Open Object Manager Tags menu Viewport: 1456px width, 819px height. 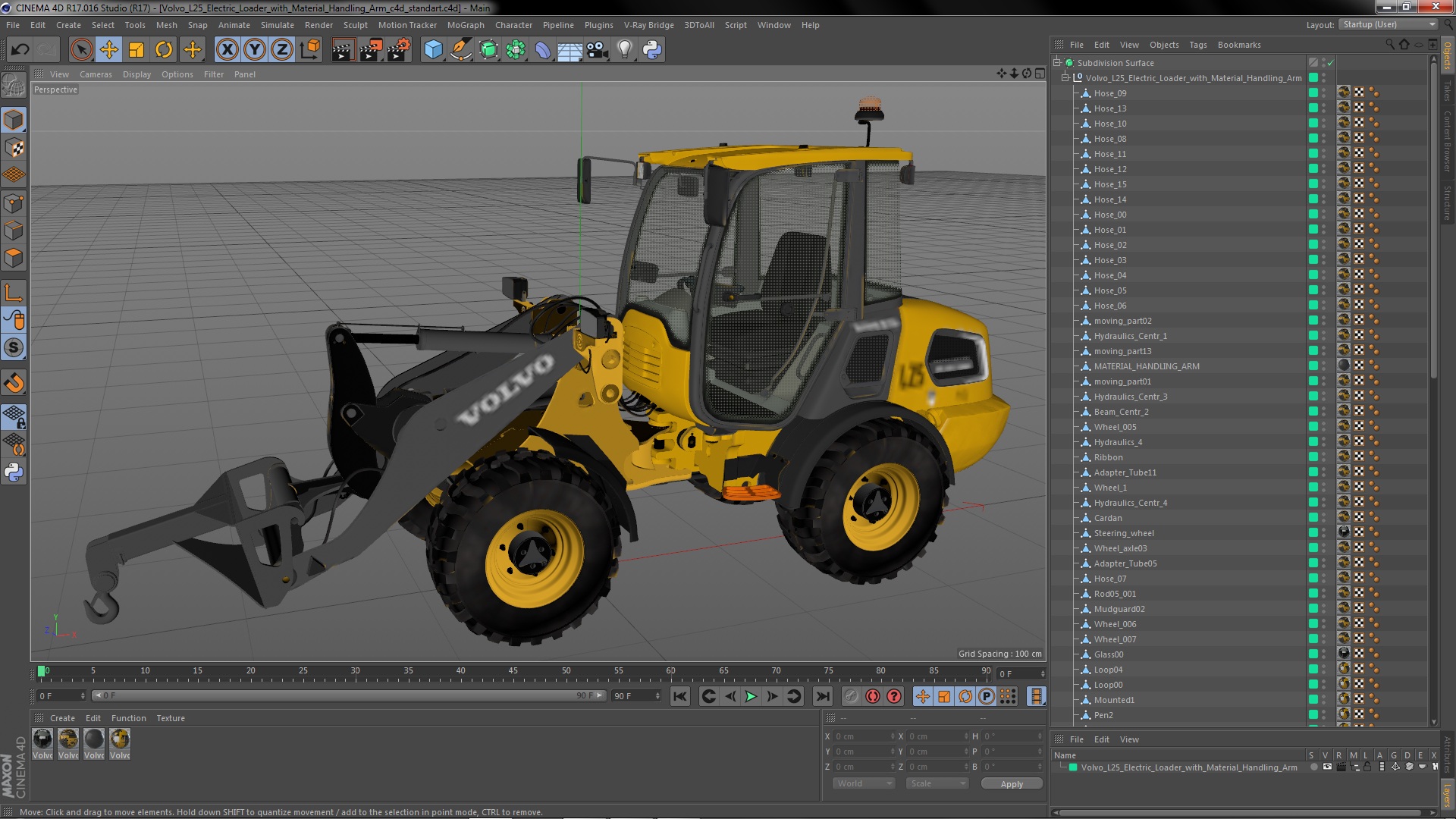(x=1198, y=45)
